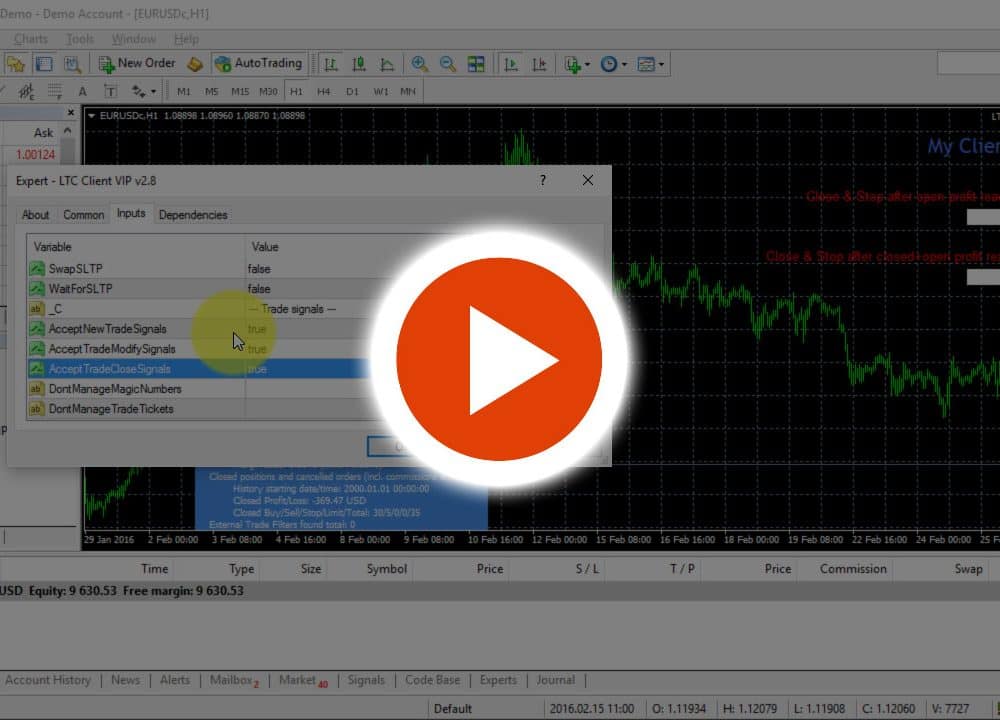Open the News terminal tab
The width and height of the screenshot is (1000, 720).
(x=125, y=680)
